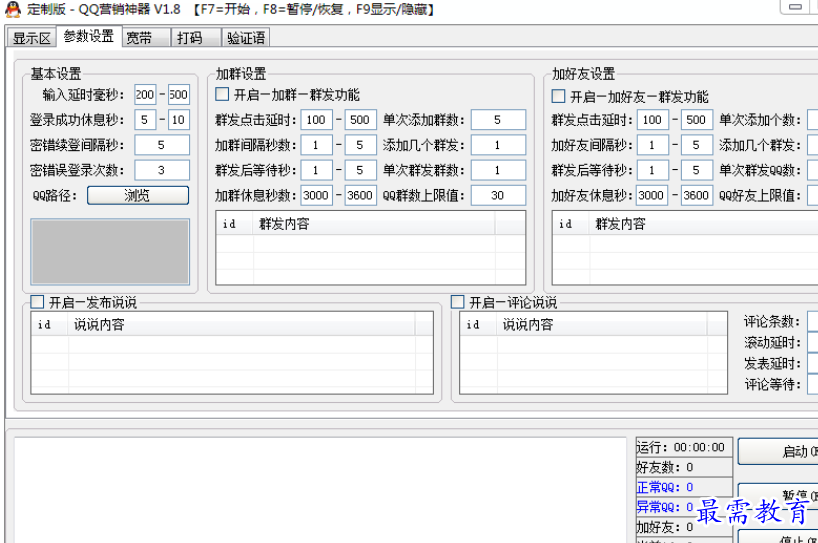818x543 pixels.
Task: Click the 浏览 button for QQ路径
Action: coord(138,195)
